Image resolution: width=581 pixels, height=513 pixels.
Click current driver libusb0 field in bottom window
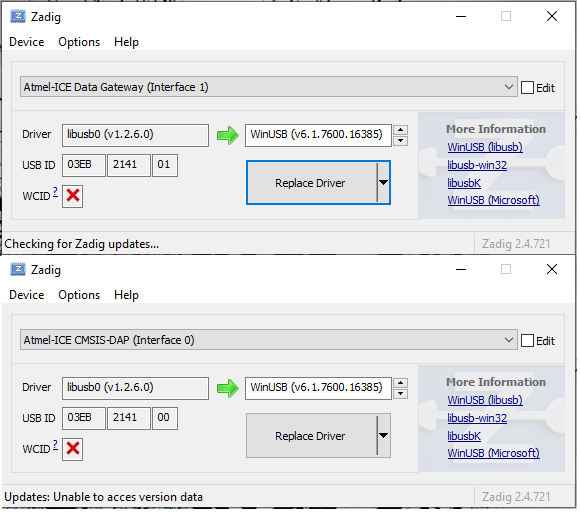[x=135, y=388]
